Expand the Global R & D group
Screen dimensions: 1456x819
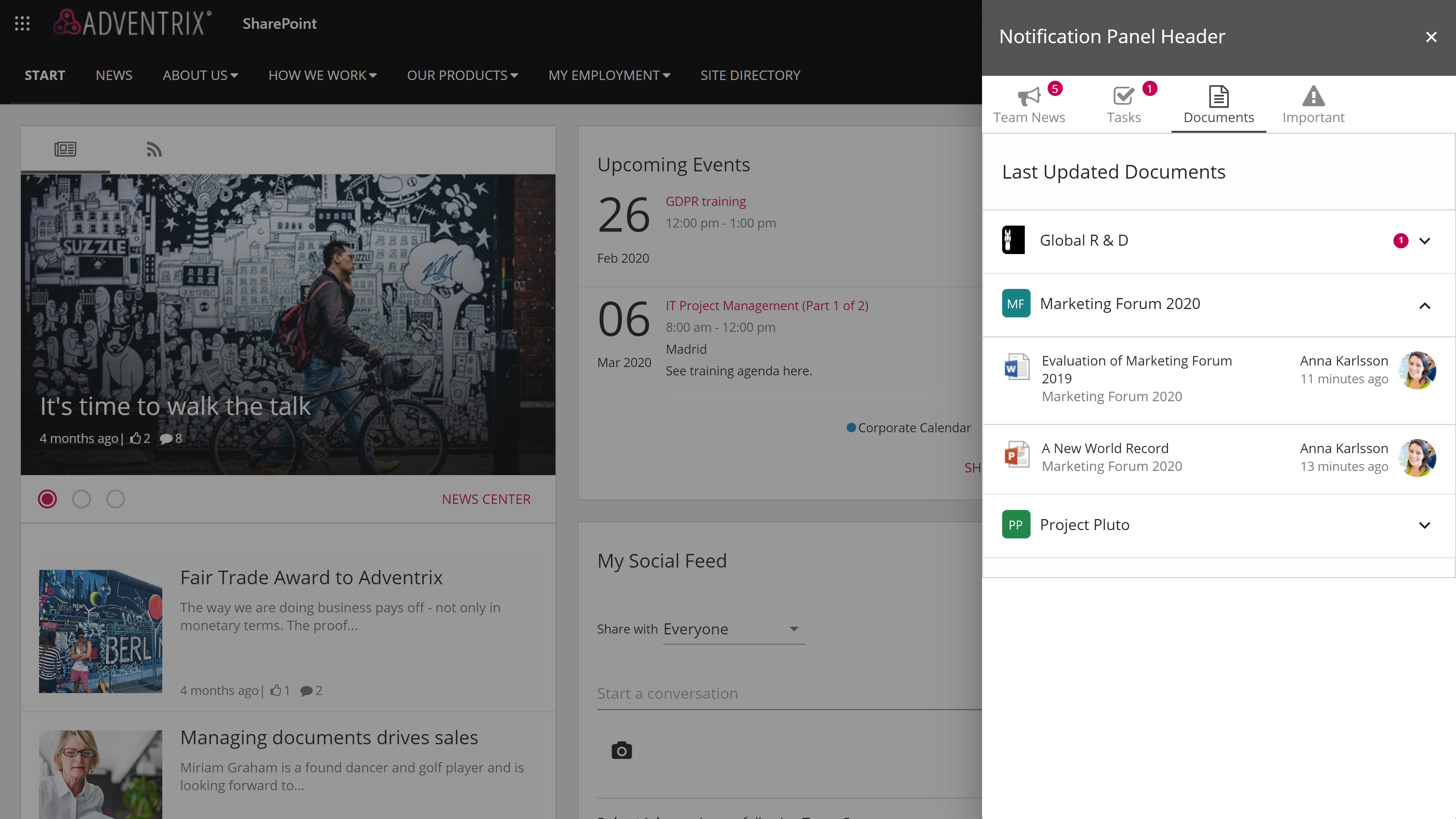coord(1425,241)
